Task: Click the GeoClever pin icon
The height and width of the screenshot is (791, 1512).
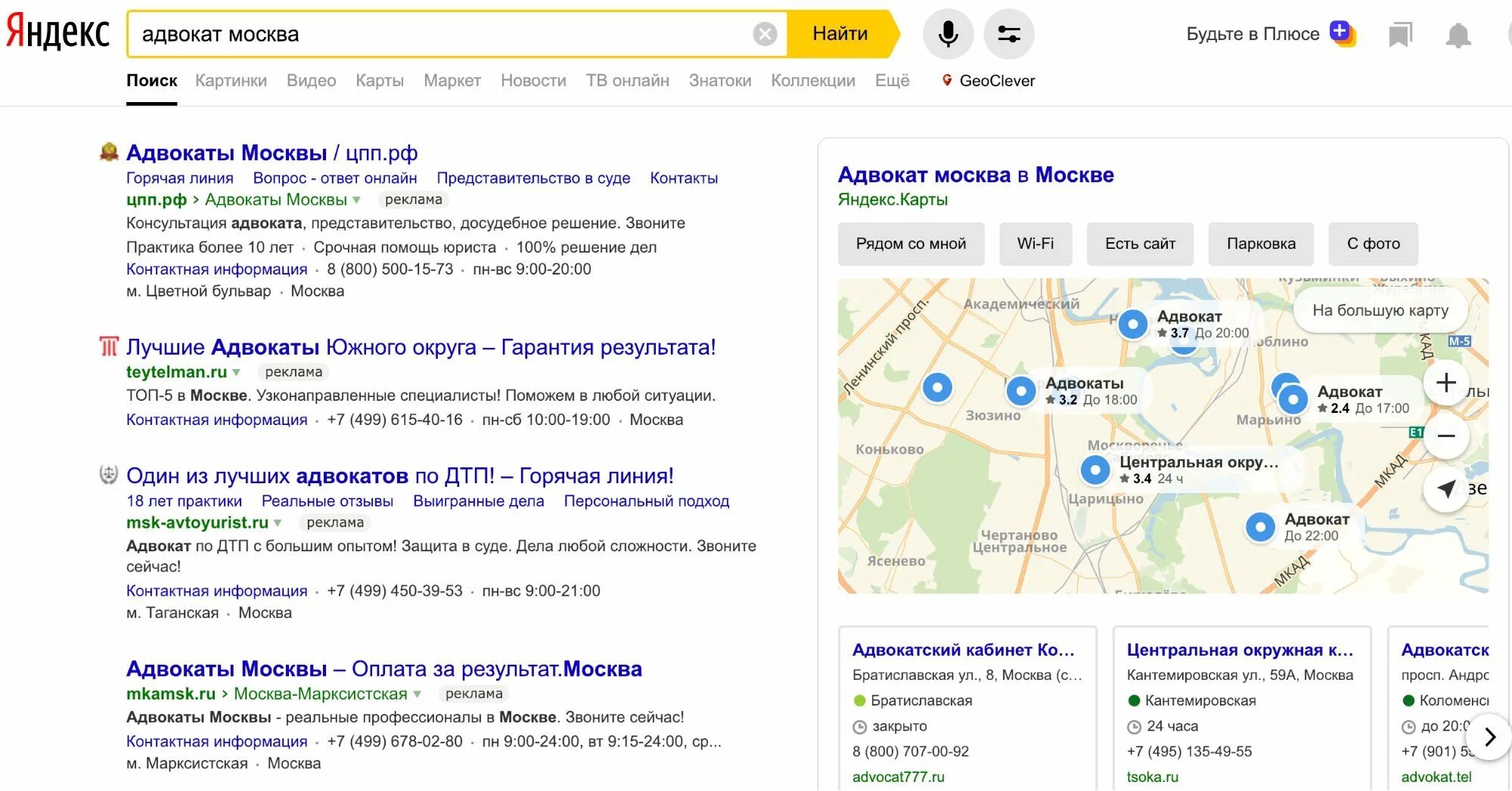Action: coord(946,80)
